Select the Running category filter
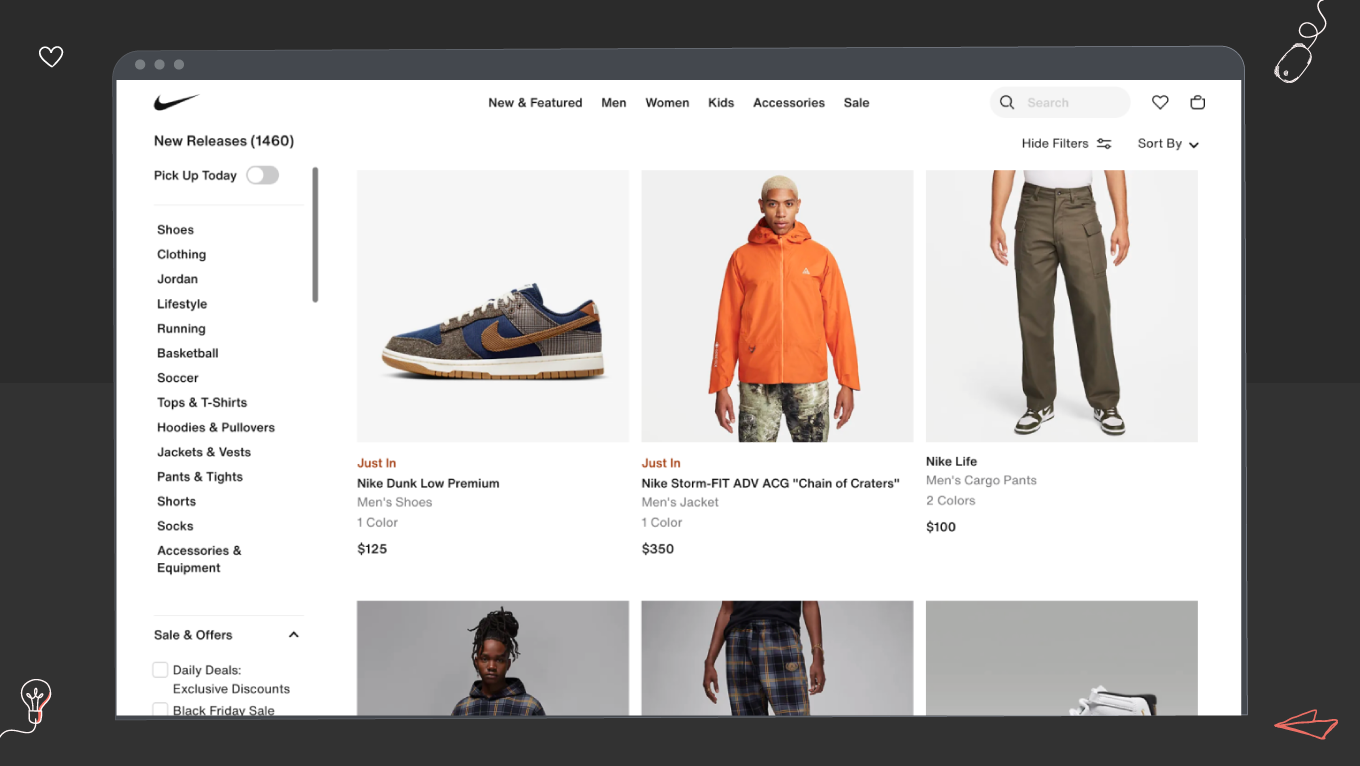The image size is (1360, 766). pyautogui.click(x=181, y=328)
